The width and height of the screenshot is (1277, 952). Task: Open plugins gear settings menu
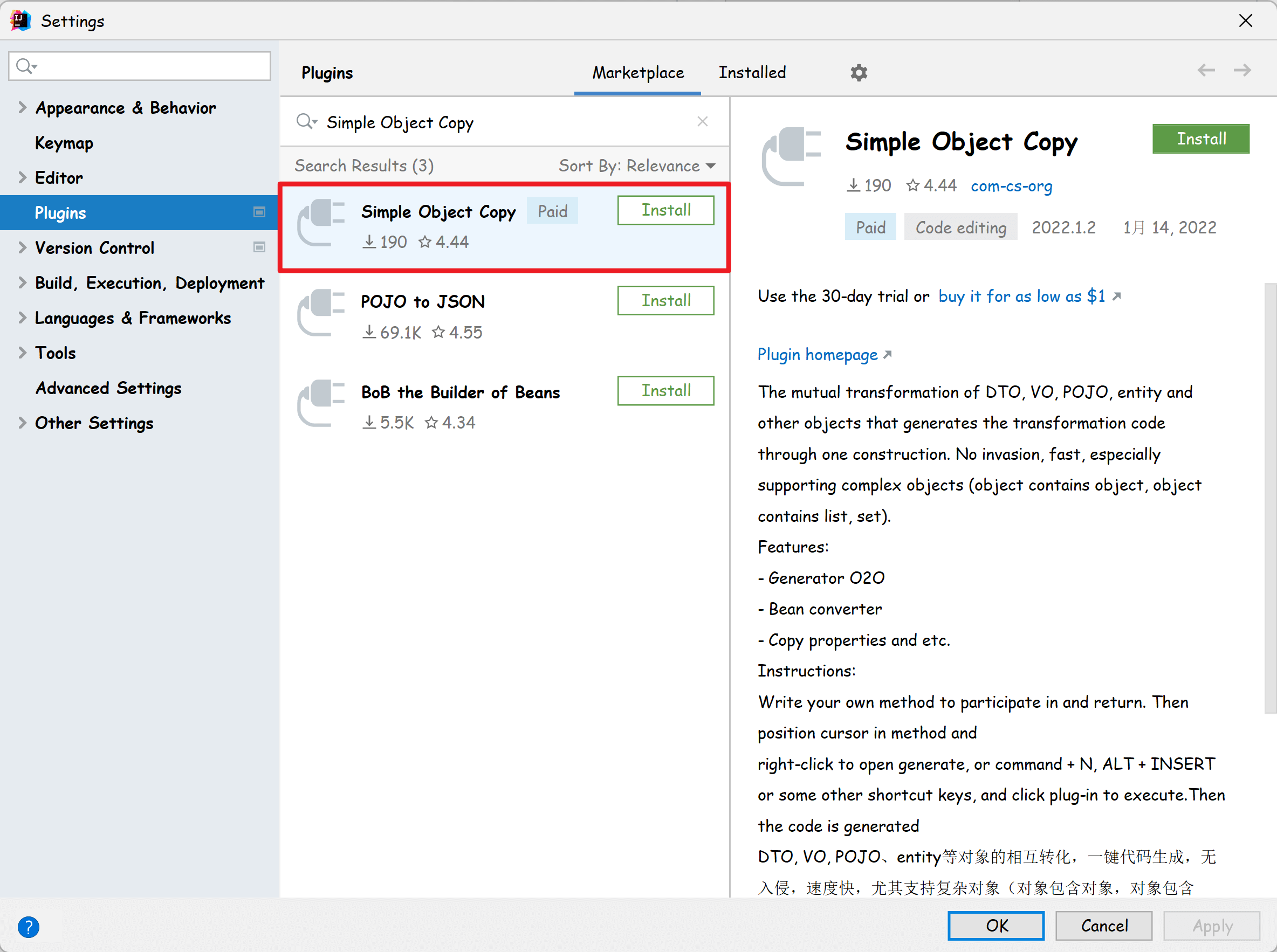[859, 73]
